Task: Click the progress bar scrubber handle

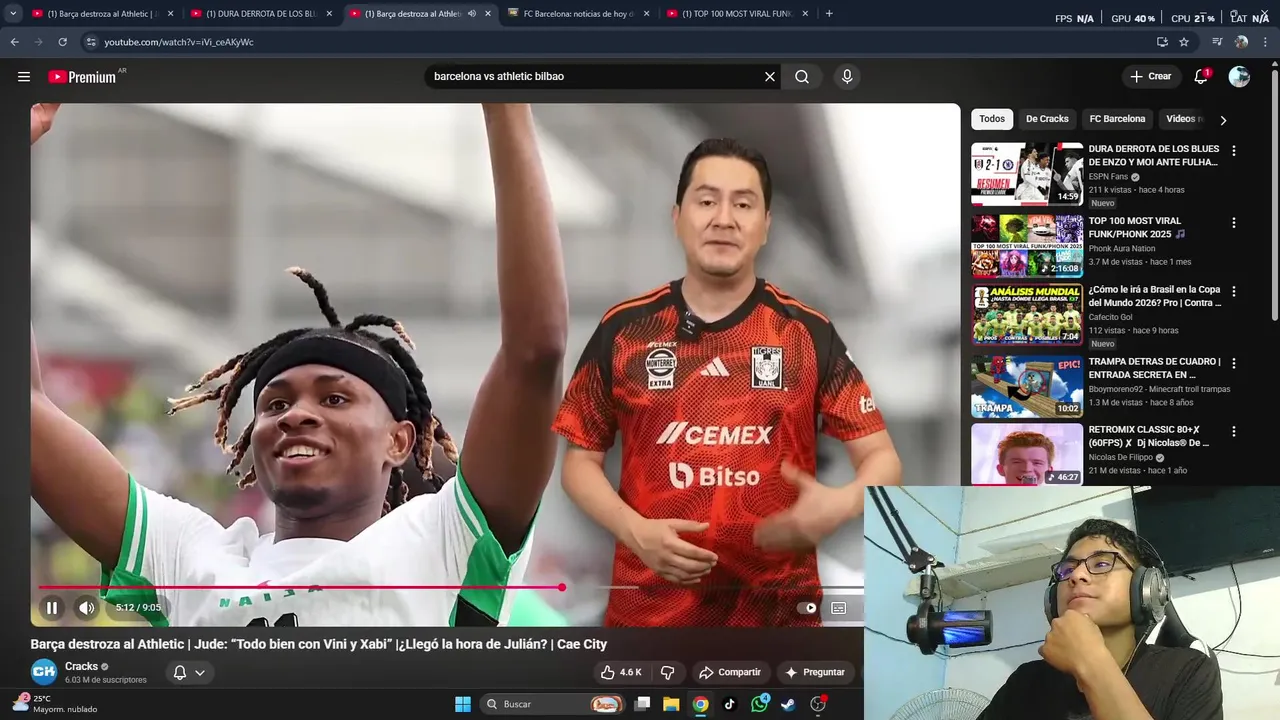Action: (562, 588)
